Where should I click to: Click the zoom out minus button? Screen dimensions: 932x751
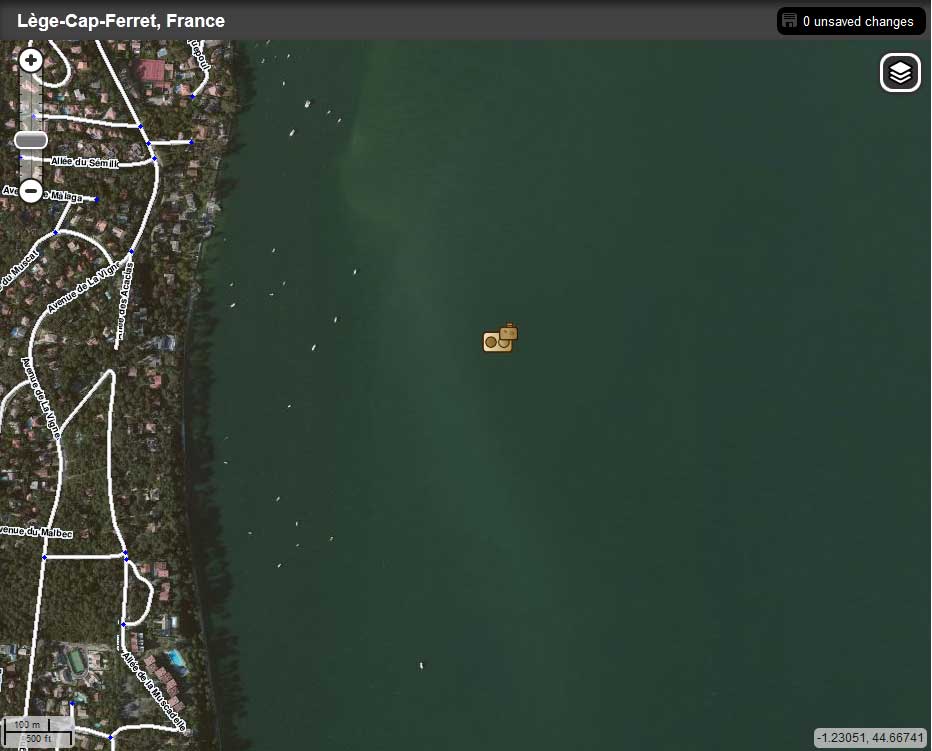(31, 190)
